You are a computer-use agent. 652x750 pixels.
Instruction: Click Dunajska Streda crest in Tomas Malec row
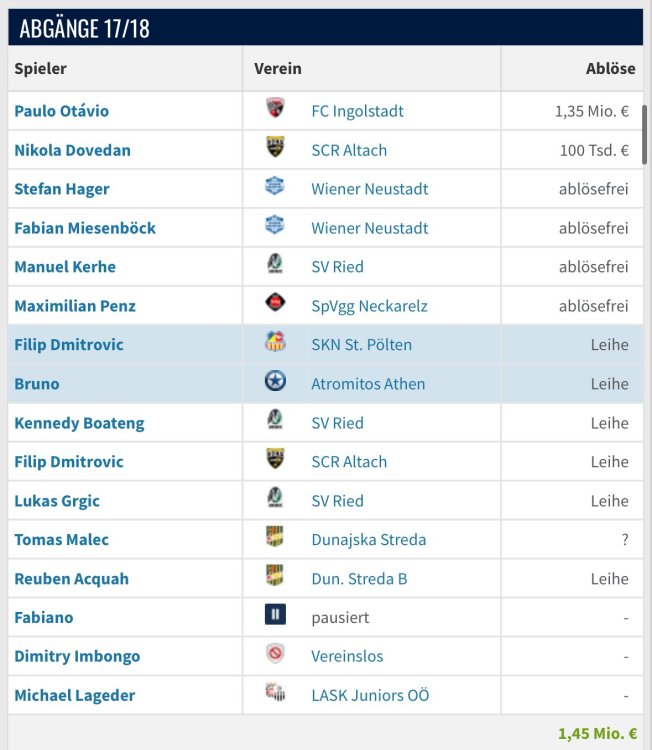[x=275, y=539]
